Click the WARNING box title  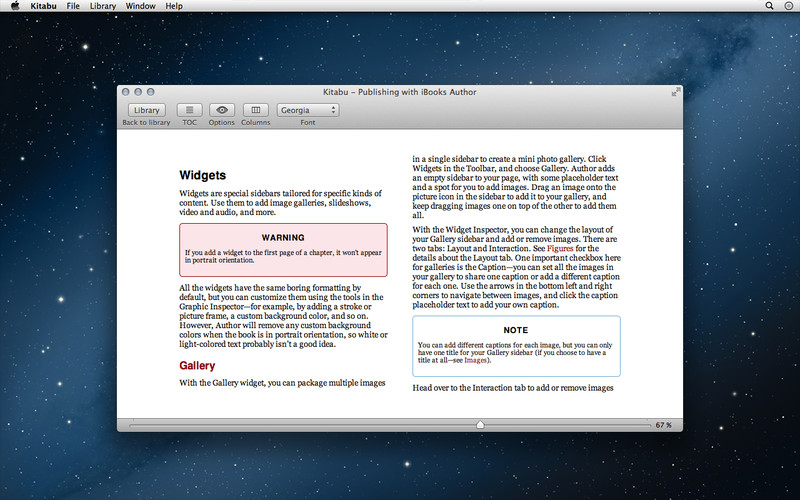point(283,238)
